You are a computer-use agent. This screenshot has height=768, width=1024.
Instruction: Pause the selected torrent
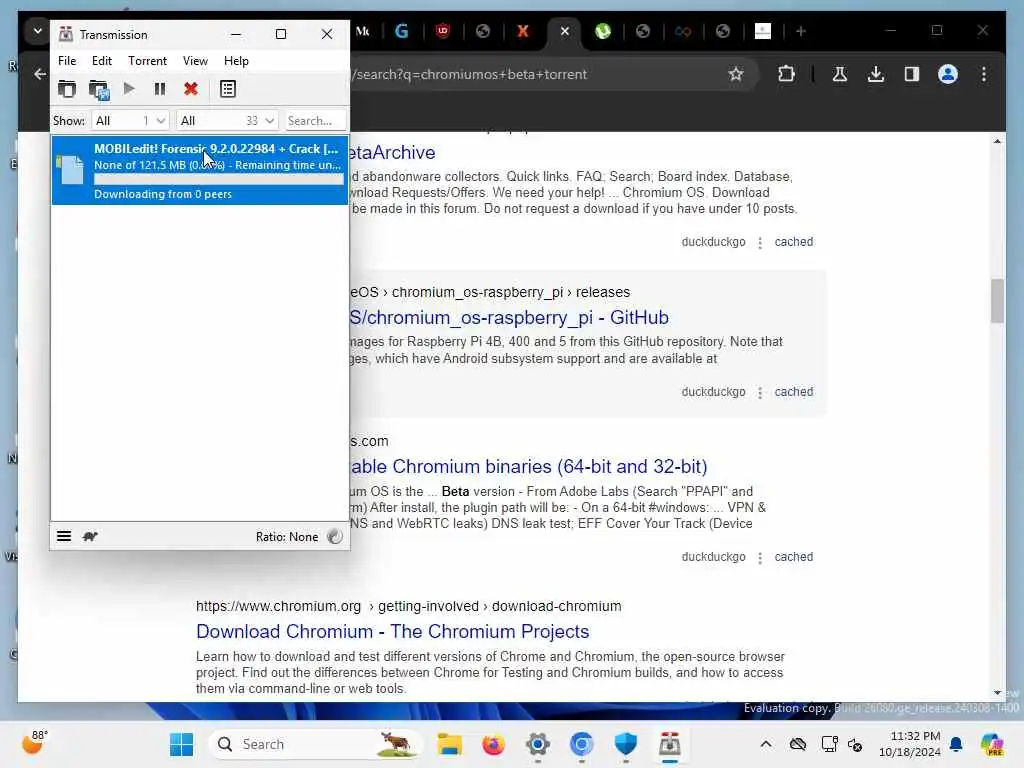click(159, 89)
